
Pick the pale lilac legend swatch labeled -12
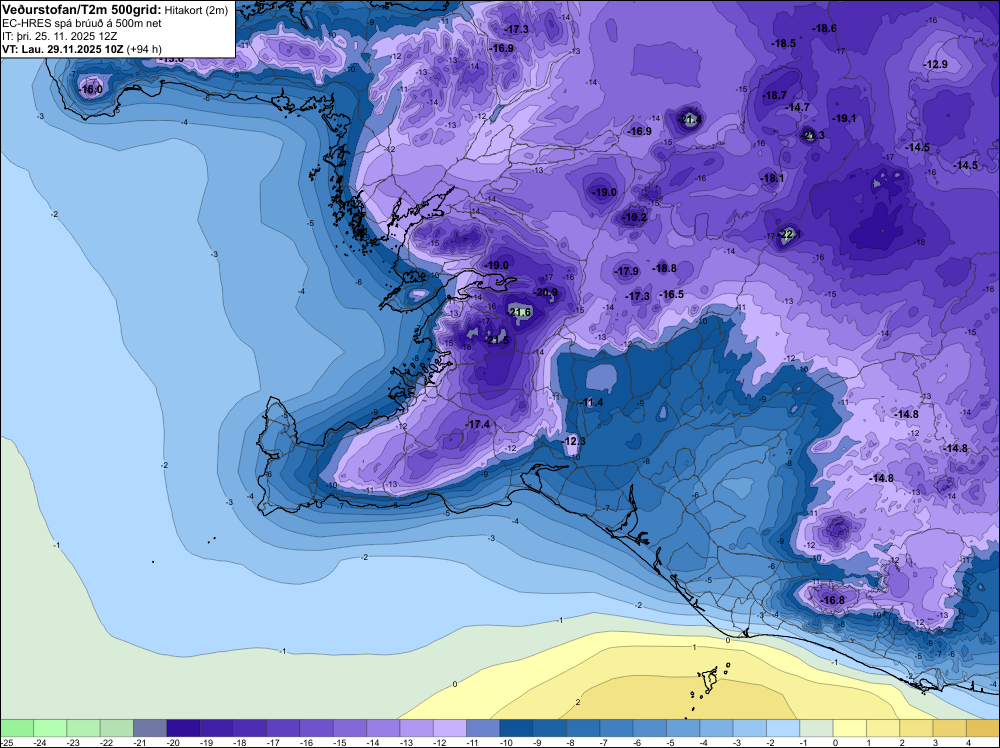450,728
